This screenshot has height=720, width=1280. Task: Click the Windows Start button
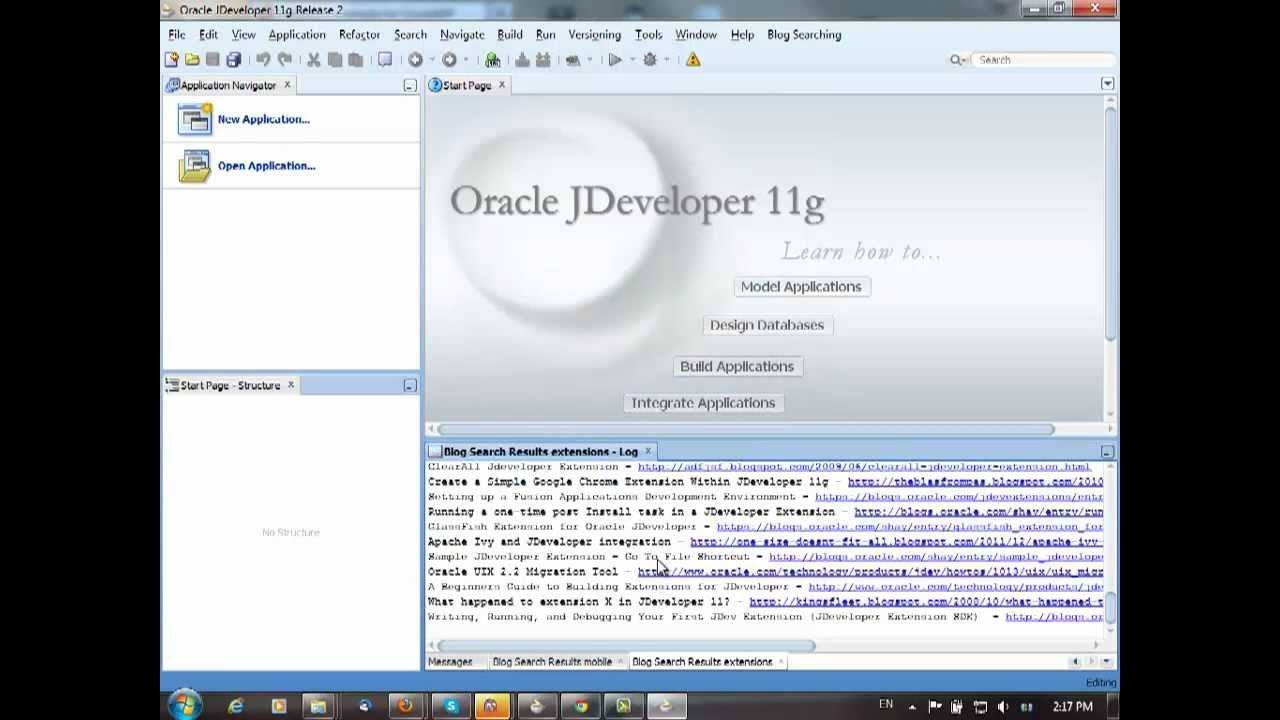coord(186,705)
